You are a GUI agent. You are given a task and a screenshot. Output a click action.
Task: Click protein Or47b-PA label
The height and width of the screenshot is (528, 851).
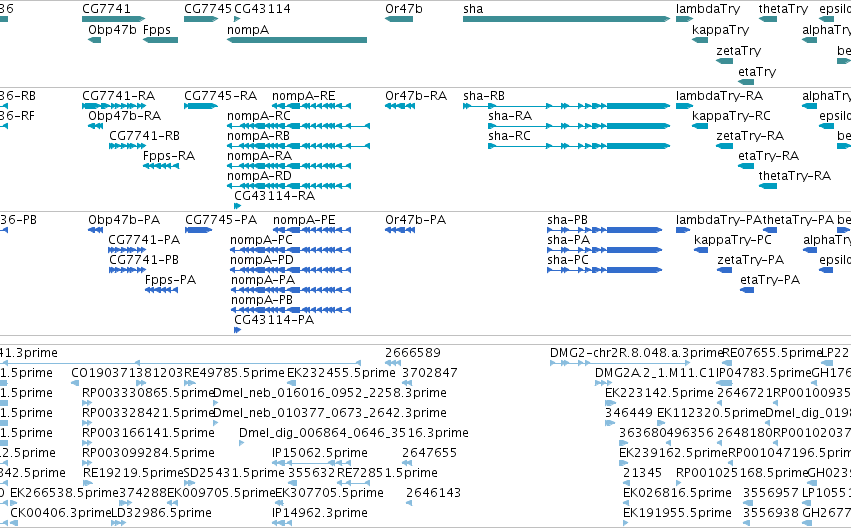[x=416, y=220]
